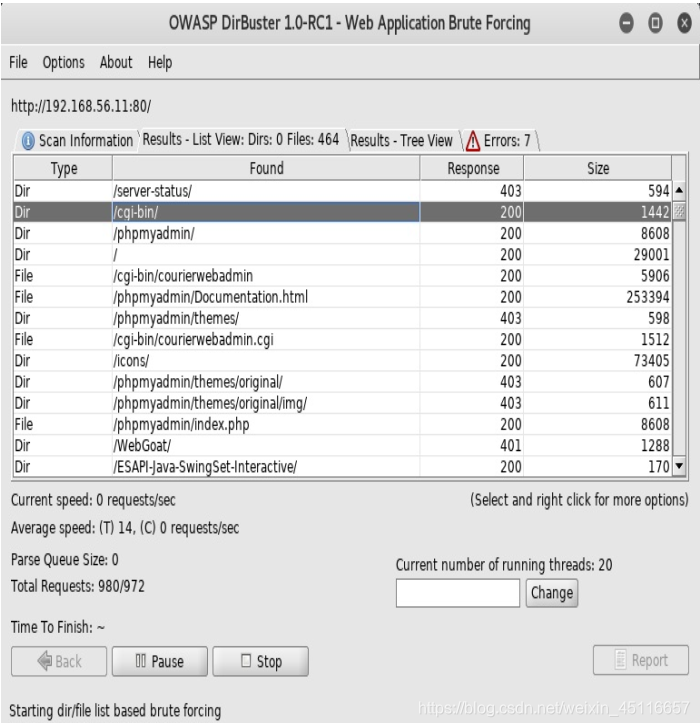
Task: Click size value 253394
Action: coord(648,297)
